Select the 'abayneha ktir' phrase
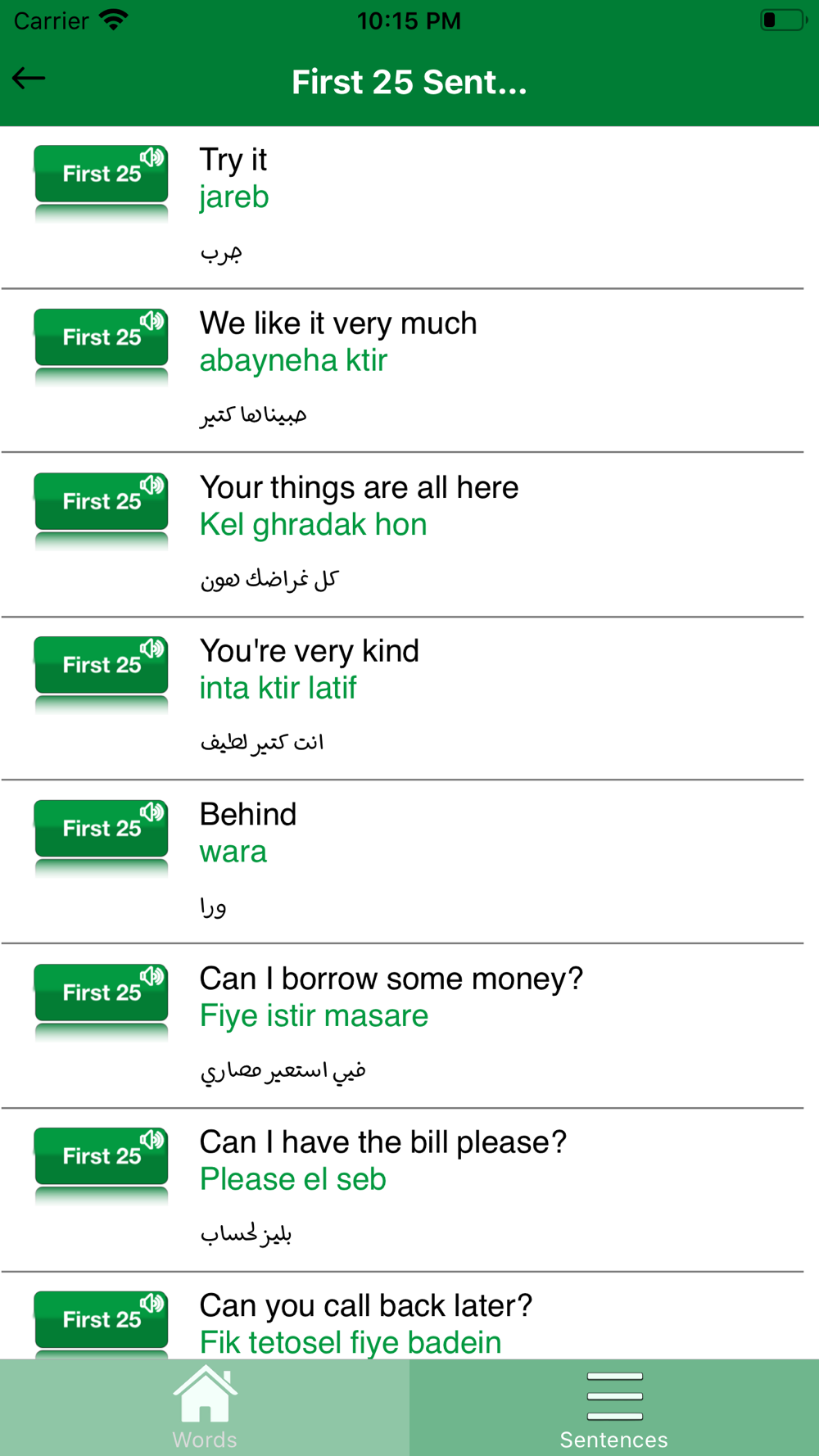819x1456 pixels. point(293,360)
